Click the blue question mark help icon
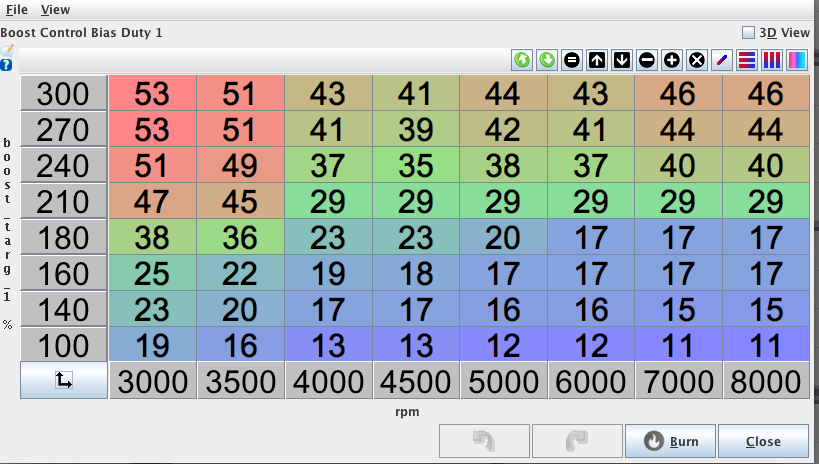This screenshot has height=464, width=819. [7, 65]
